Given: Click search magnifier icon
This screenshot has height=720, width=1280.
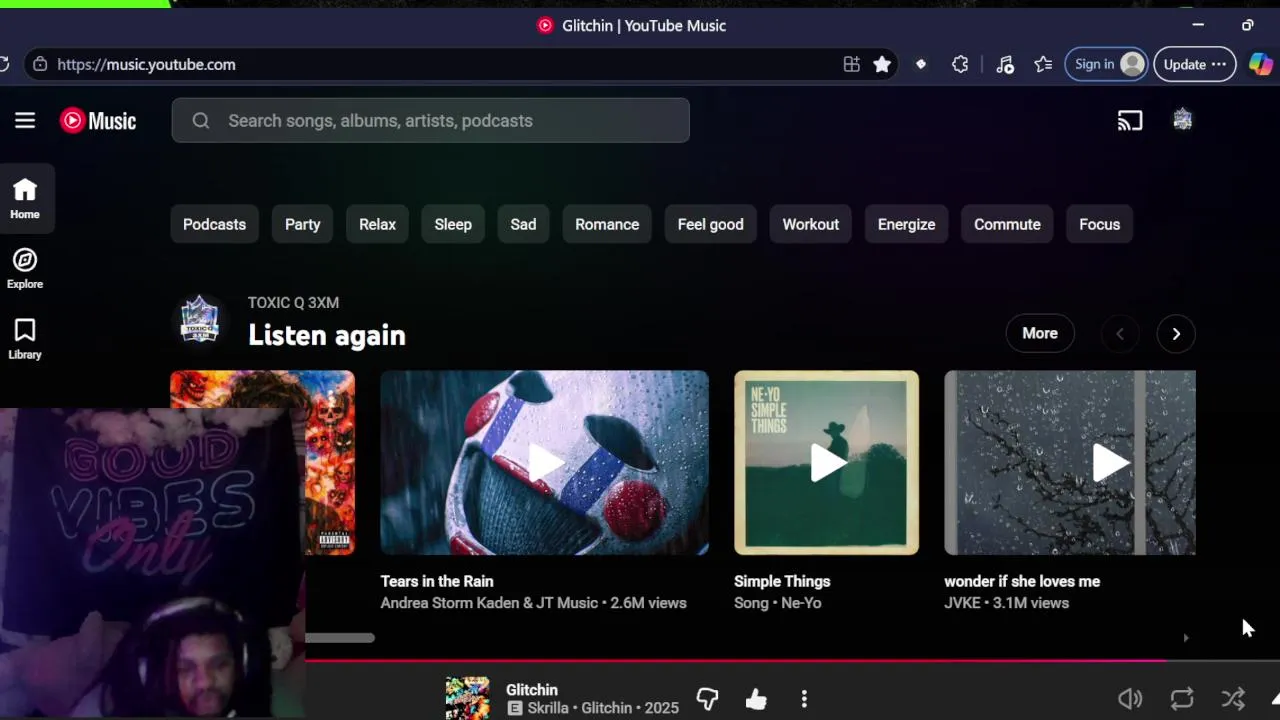Looking at the screenshot, I should point(201,121).
